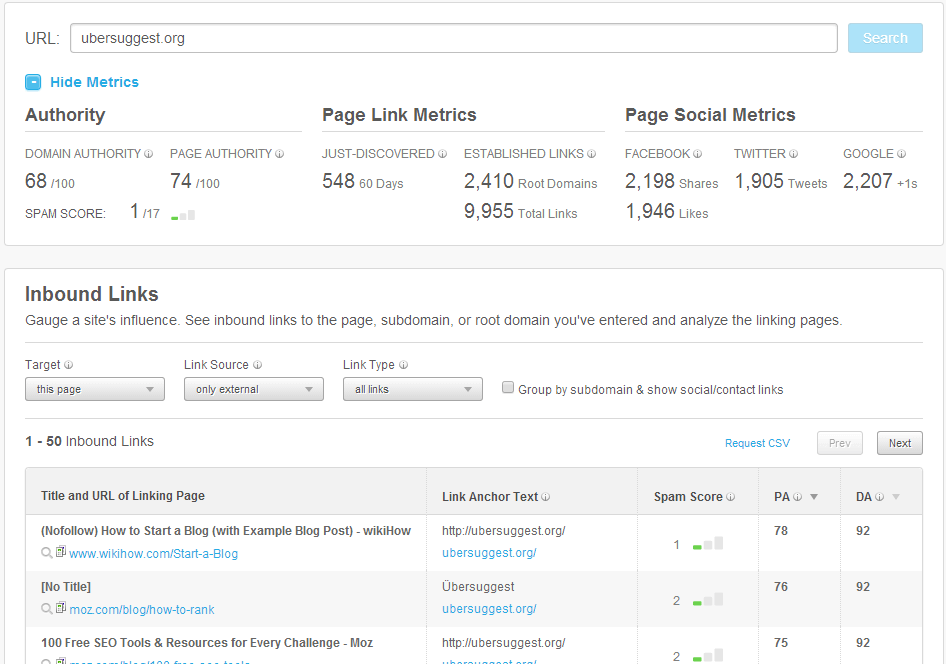Click info icon beside Established Links
Screen dimensions: 946x664
592,154
